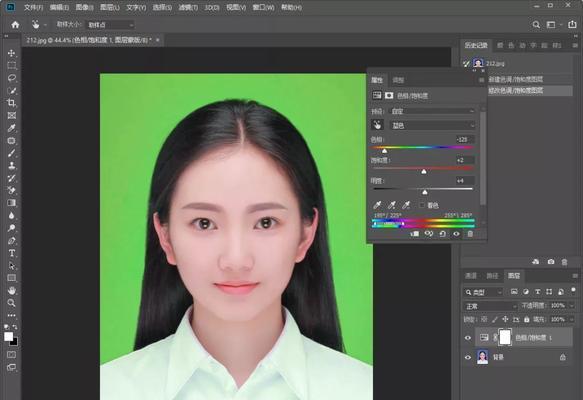Open the File menu
The height and width of the screenshot is (400, 583).
pyautogui.click(x=33, y=7)
